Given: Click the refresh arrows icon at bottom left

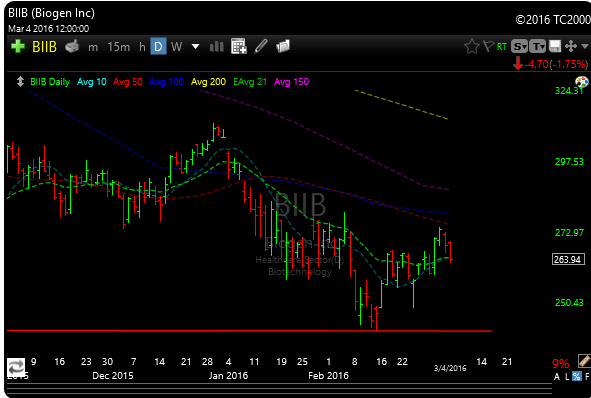Looking at the screenshot, I should click(x=16, y=367).
